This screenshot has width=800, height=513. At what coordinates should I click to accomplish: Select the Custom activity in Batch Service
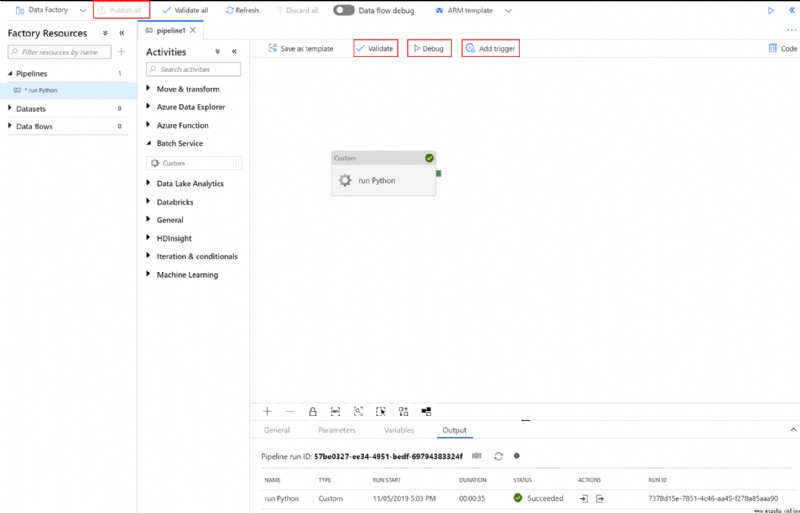194,163
